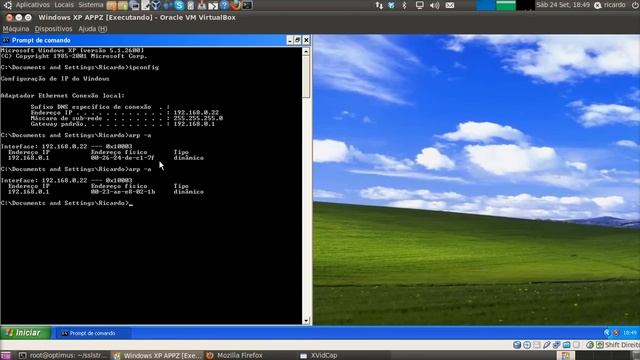Open the ricardo user menu

610,5
